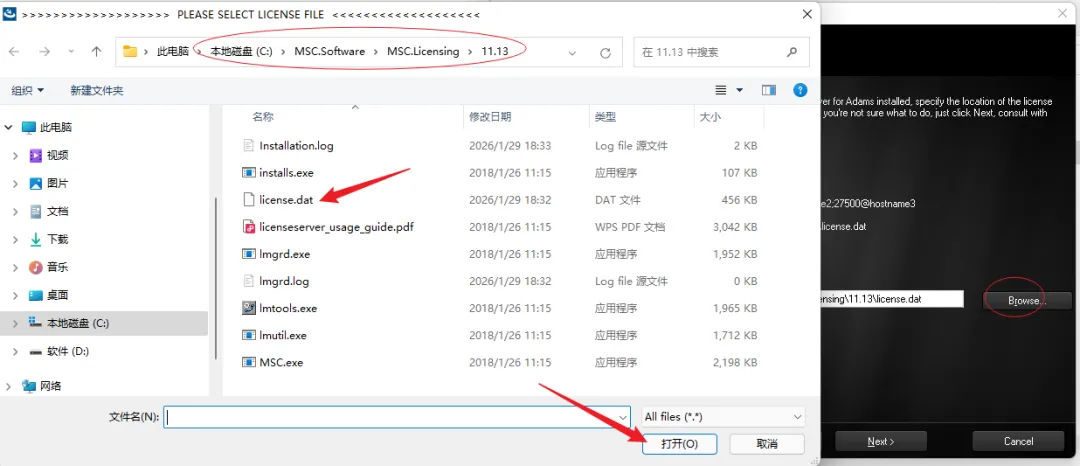Select licenseserver_usage_guide.pdf icon

click(249, 227)
